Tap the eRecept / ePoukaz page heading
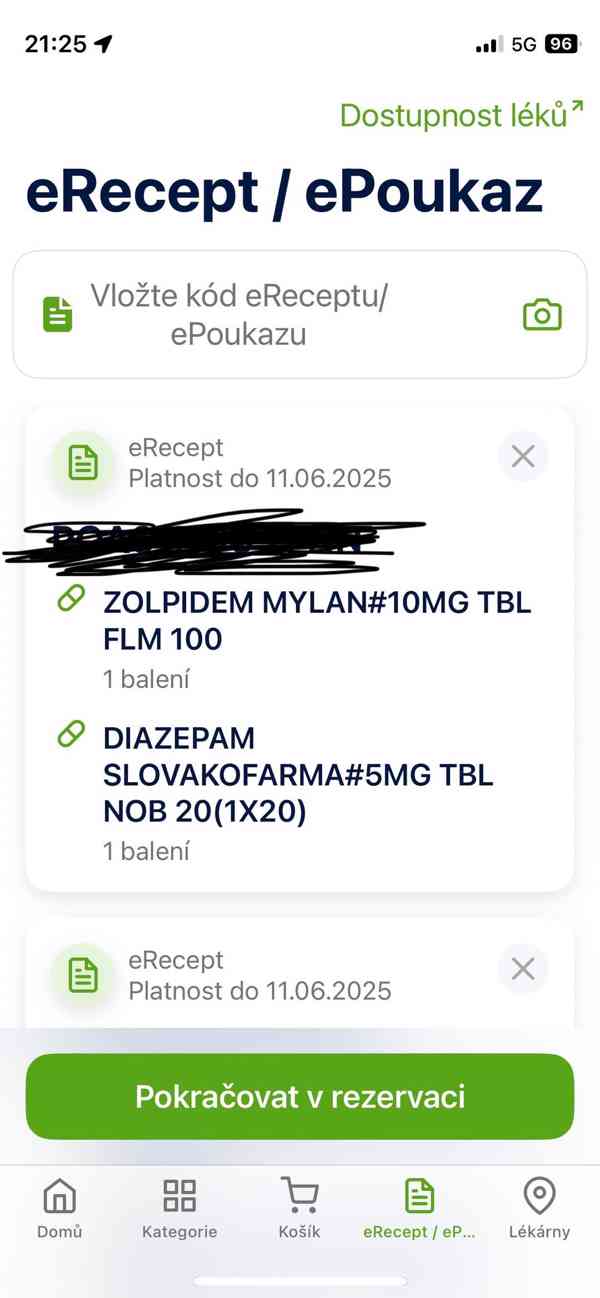This screenshot has height=1298, width=600. click(284, 192)
